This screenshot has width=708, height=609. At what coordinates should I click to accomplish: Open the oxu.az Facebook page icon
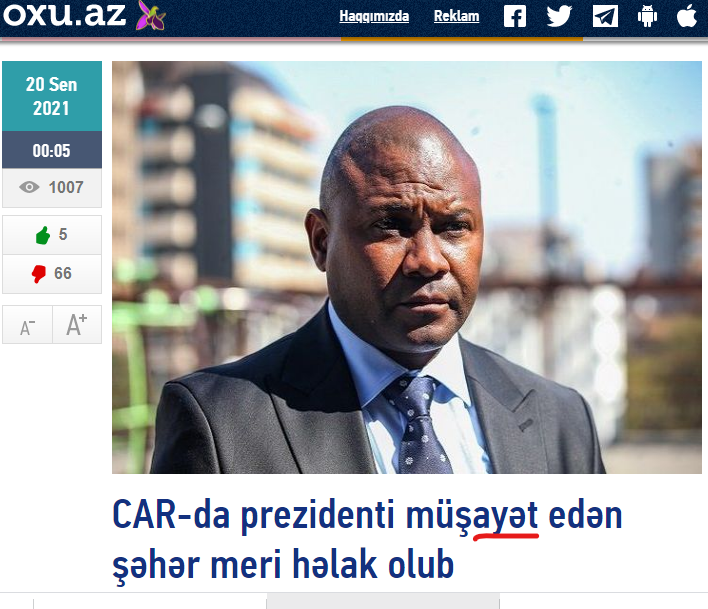pyautogui.click(x=515, y=16)
